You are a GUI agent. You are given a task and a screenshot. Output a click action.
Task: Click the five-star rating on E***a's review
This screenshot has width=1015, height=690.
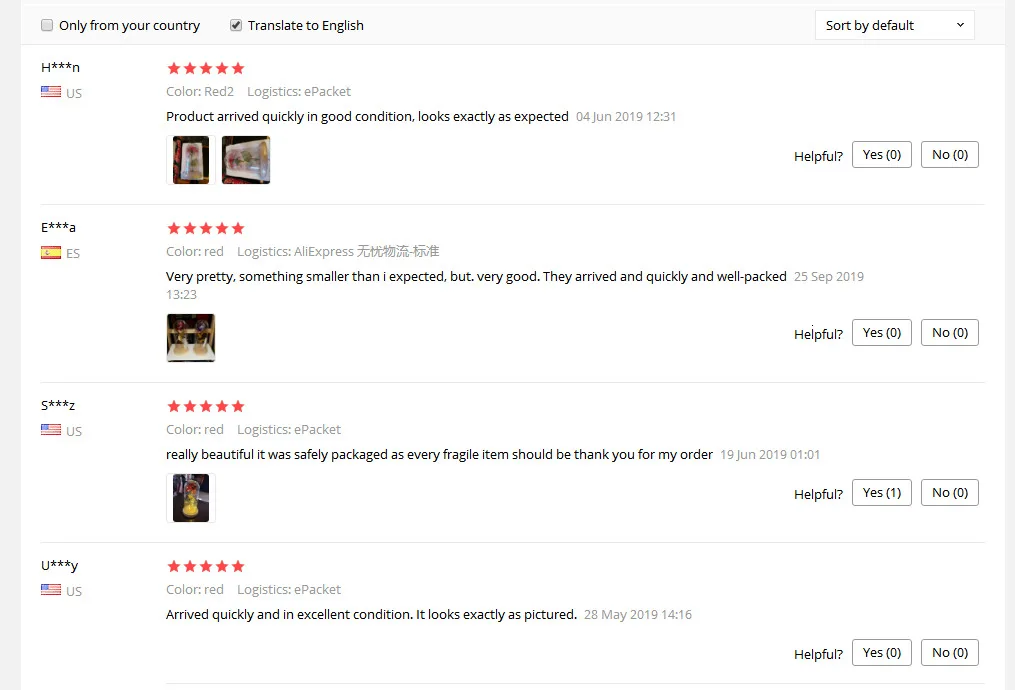point(206,228)
